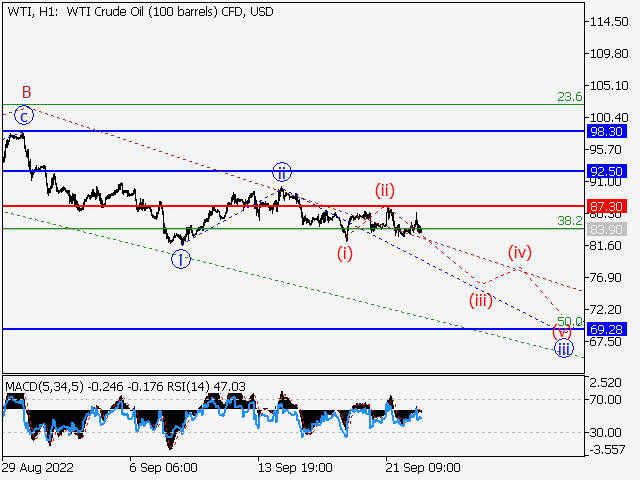Click the 98.30 price level label
640x480 pixels.
tap(607, 131)
